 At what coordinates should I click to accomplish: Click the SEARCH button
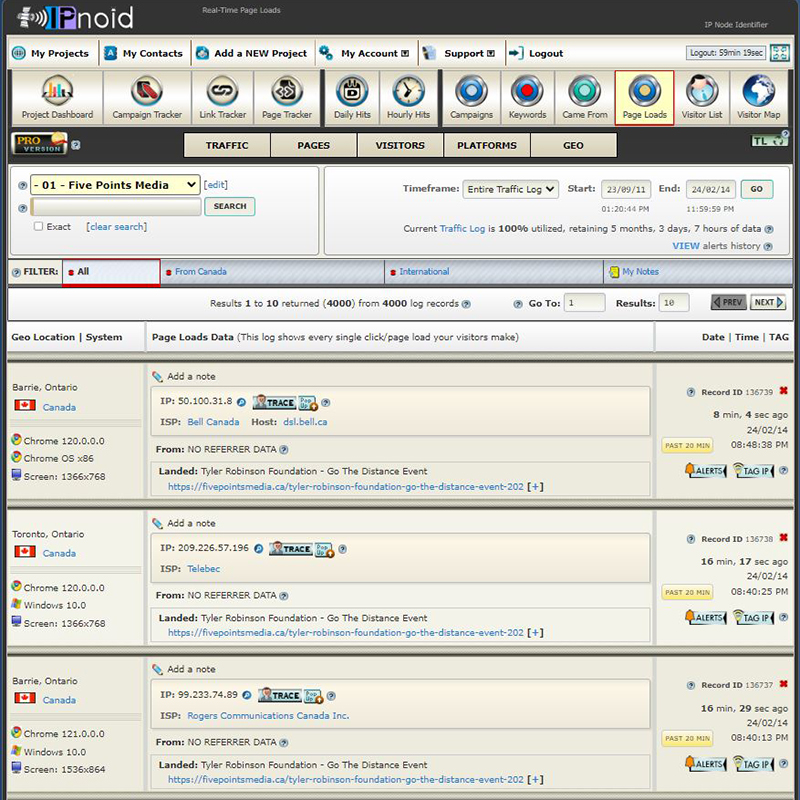coord(230,206)
